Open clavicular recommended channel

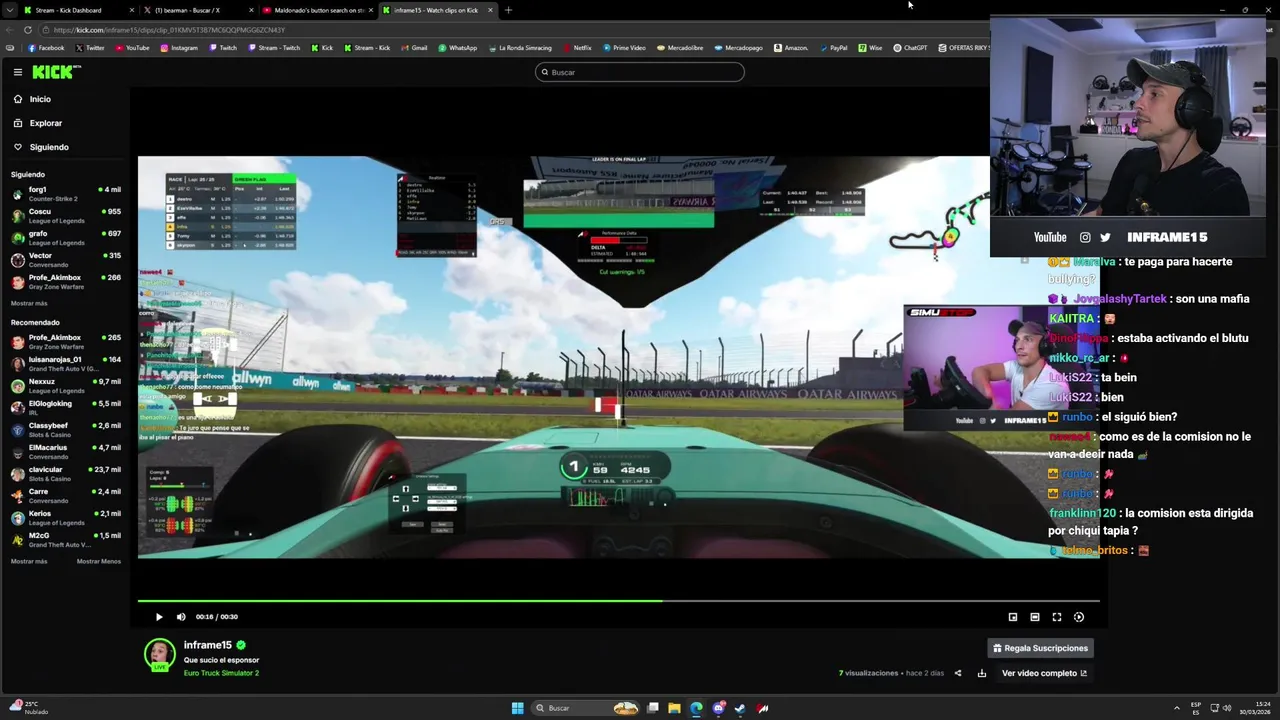click(x=66, y=473)
